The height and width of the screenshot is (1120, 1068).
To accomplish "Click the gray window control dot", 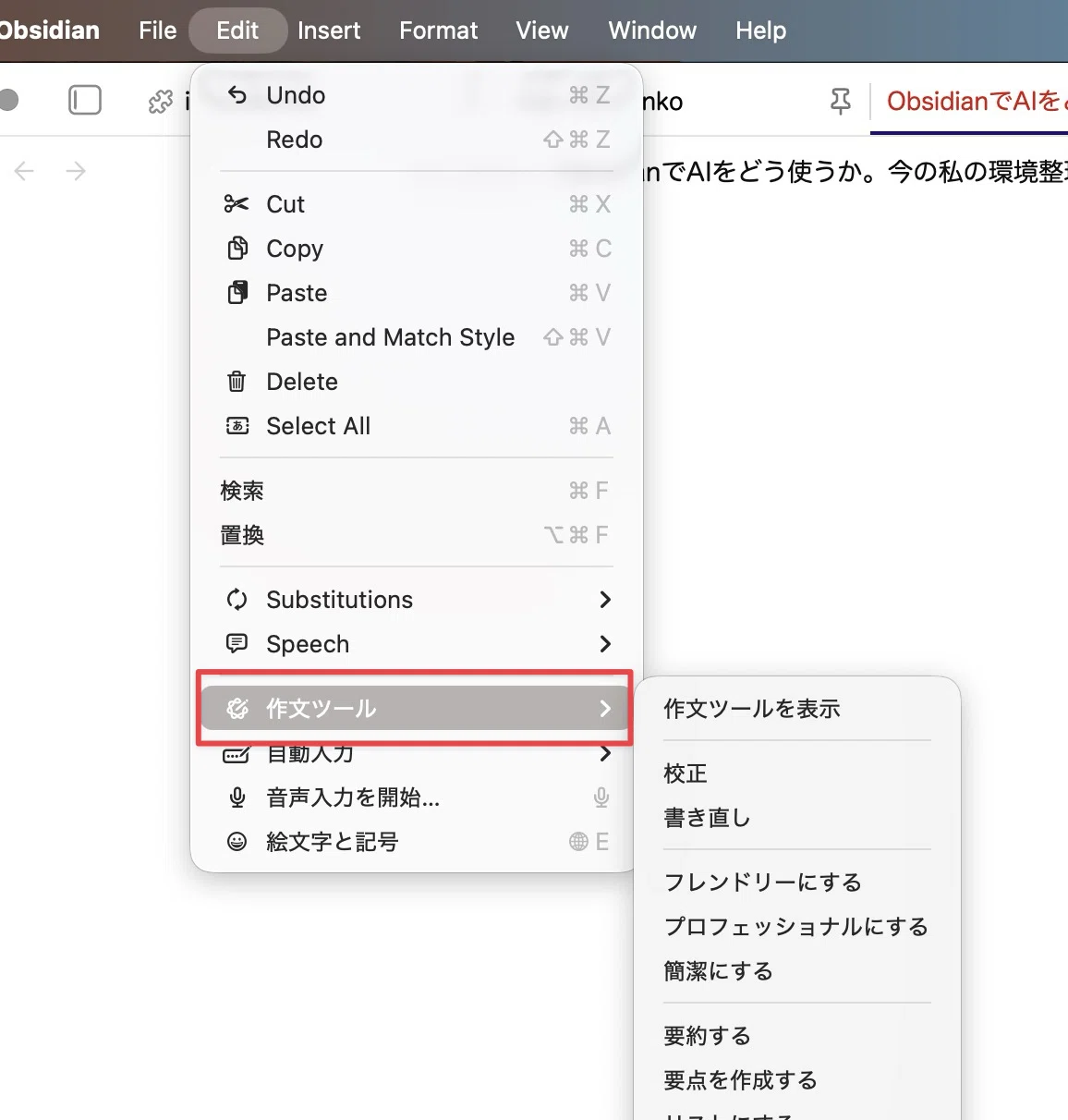I will point(7,99).
